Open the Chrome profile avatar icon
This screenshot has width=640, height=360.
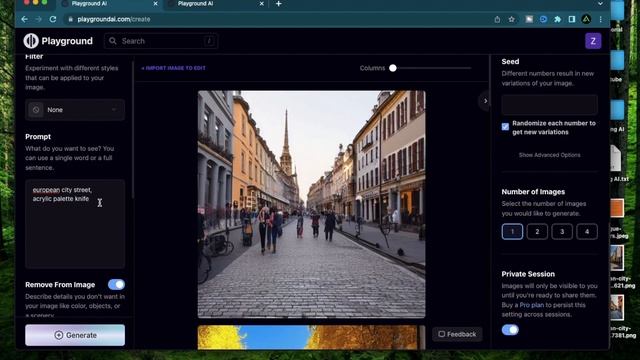pyautogui.click(x=586, y=19)
